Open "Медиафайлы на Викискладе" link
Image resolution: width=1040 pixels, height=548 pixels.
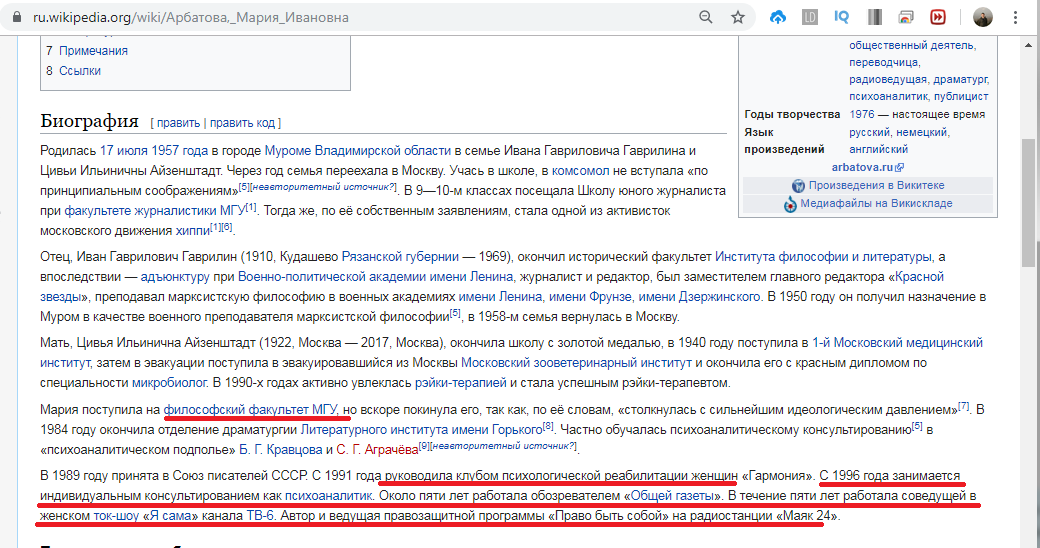tap(876, 203)
